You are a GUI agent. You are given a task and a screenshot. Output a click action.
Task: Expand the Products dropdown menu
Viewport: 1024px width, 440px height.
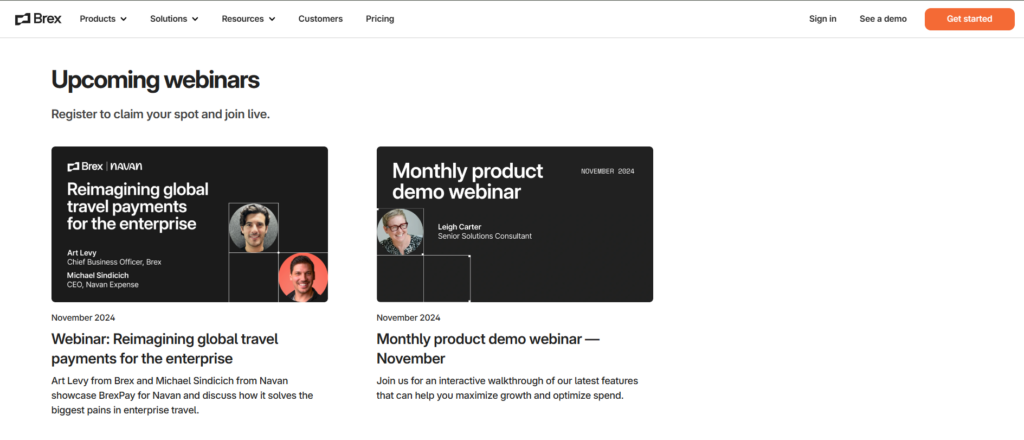103,19
